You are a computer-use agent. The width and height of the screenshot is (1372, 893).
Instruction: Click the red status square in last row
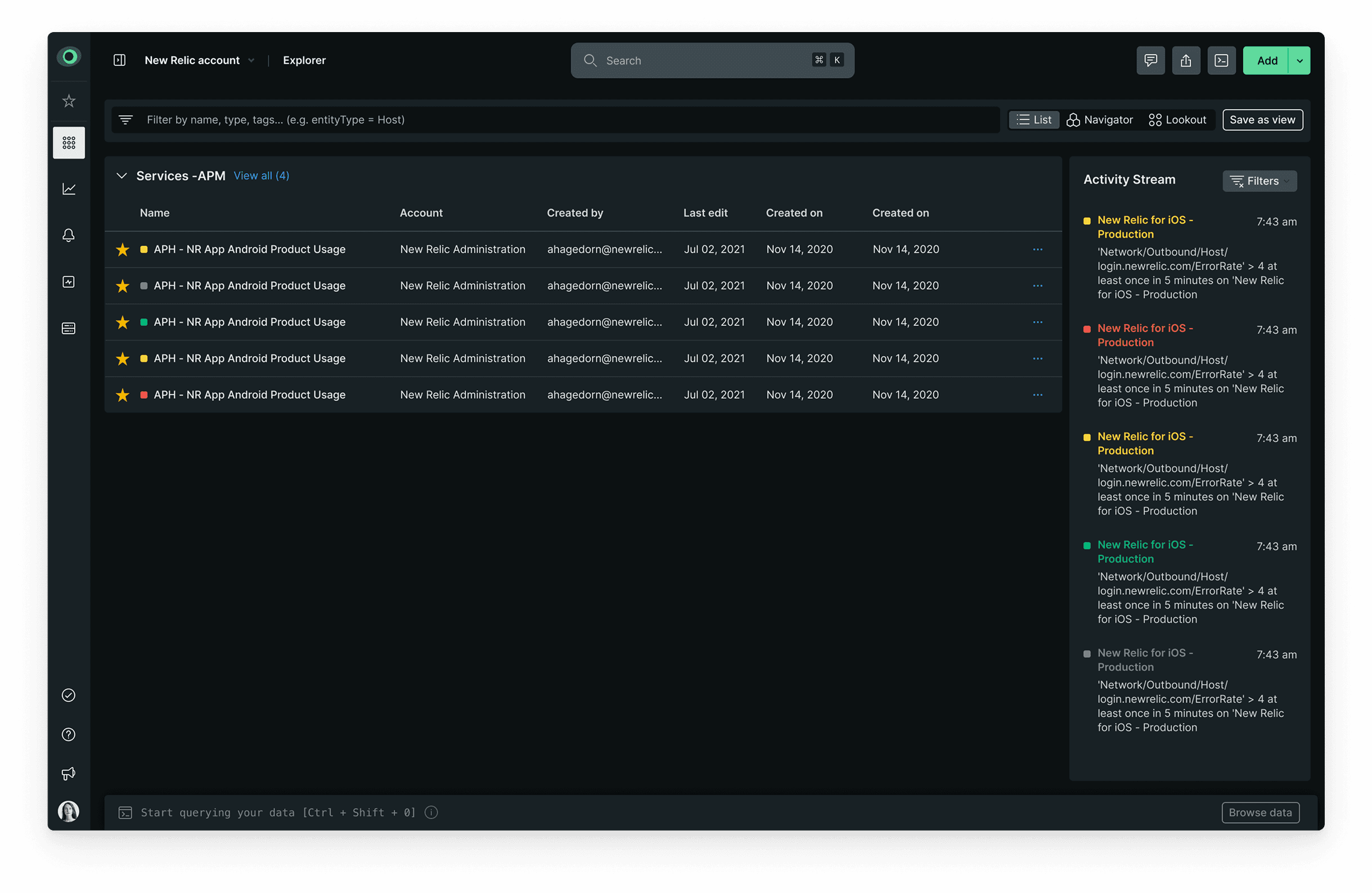[143, 395]
